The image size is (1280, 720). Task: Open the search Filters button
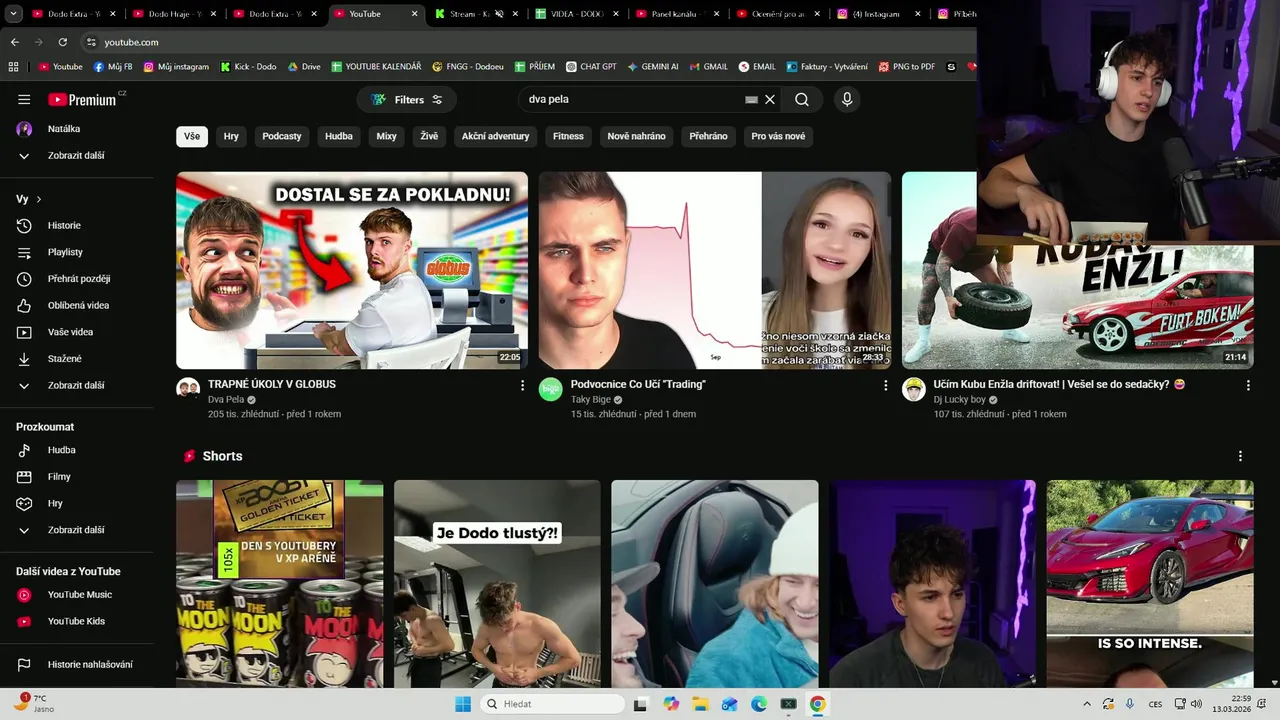pos(407,99)
